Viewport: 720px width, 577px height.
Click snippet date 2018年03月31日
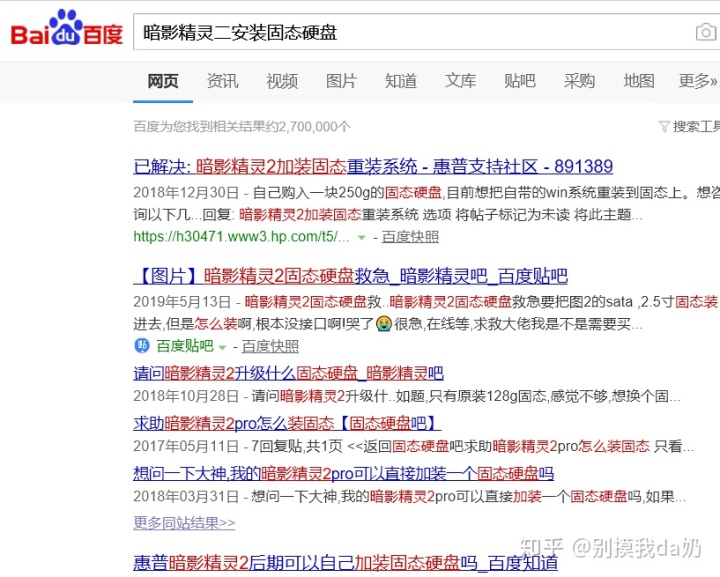186,496
